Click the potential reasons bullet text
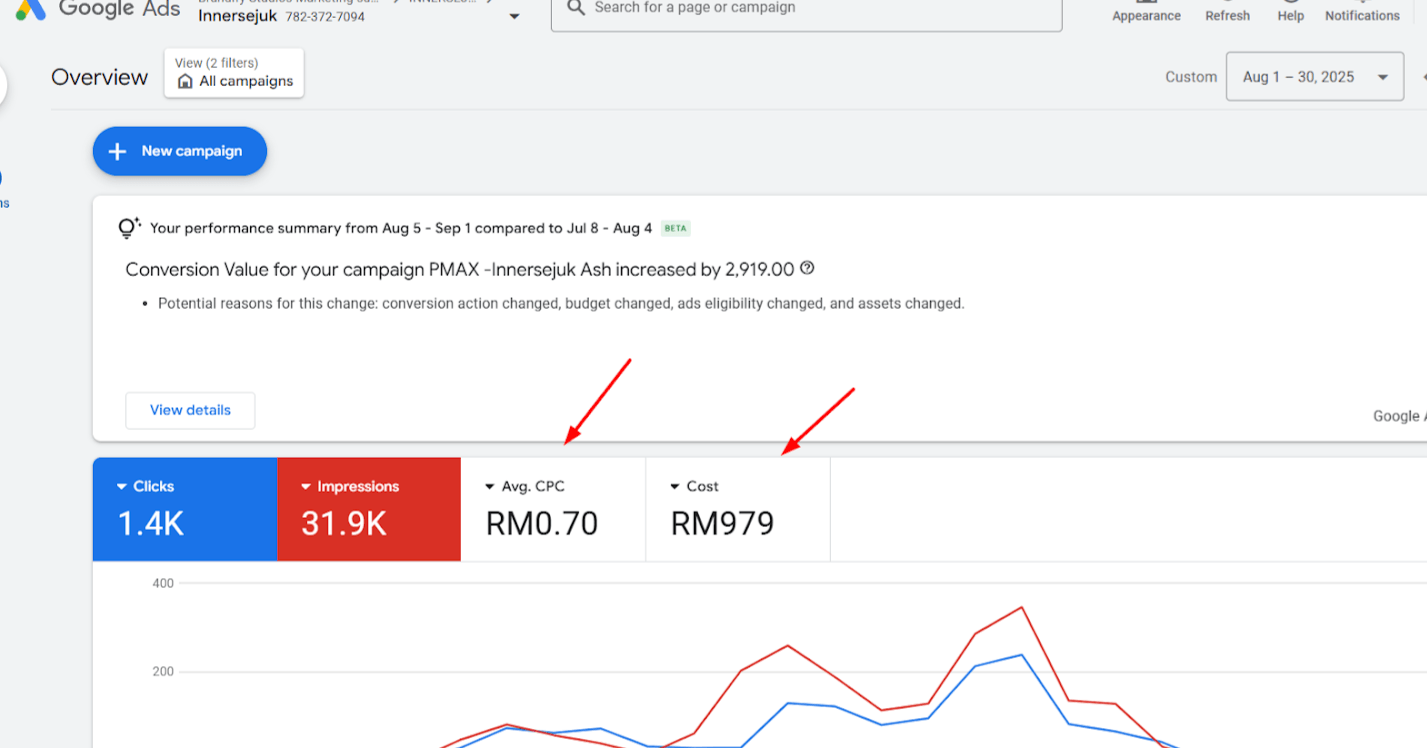Viewport: 1427px width, 749px height. tap(561, 303)
